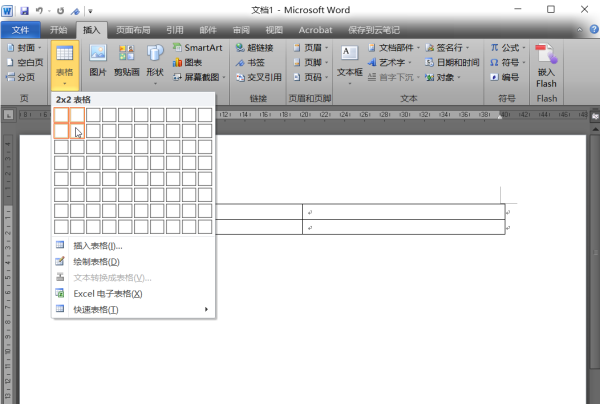Open the 文件 (File) tab
The height and width of the screenshot is (404, 600).
(20, 30)
